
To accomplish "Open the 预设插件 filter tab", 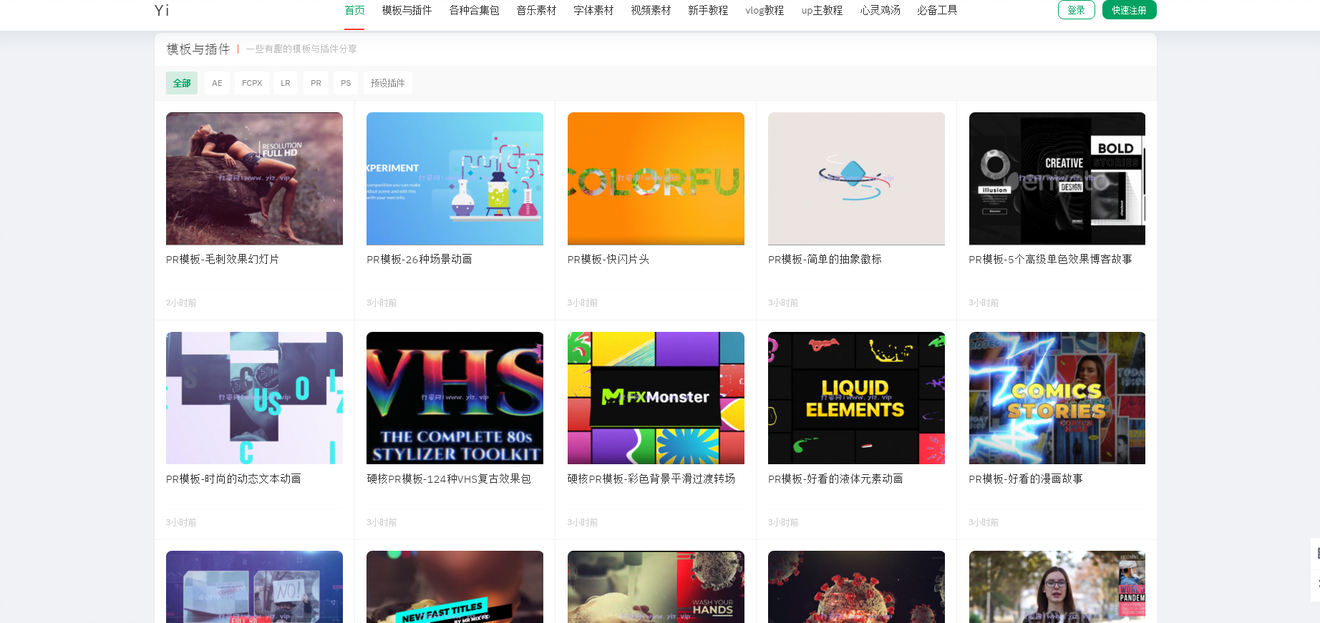I will tap(388, 83).
